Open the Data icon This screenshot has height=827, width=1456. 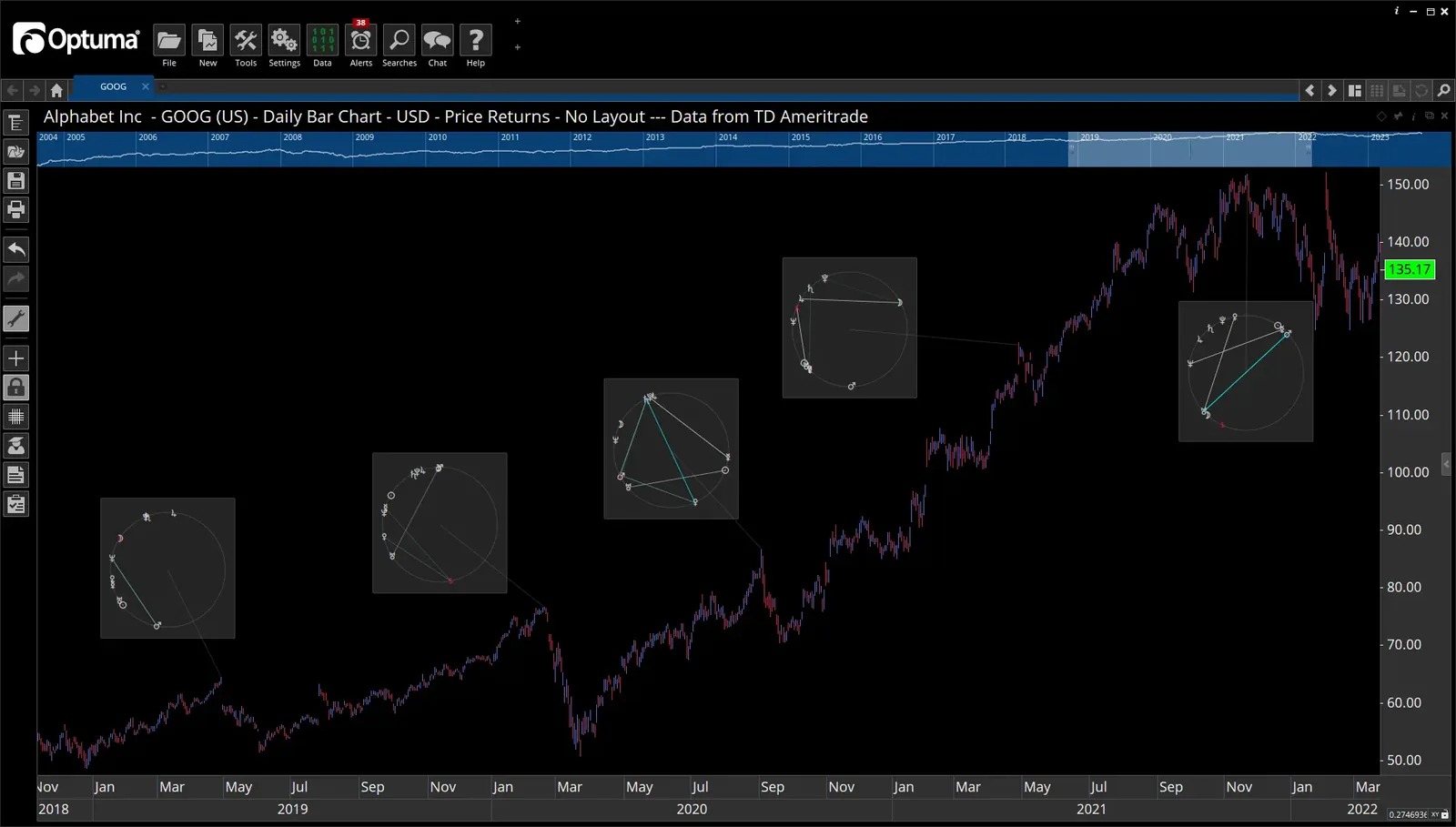322,40
